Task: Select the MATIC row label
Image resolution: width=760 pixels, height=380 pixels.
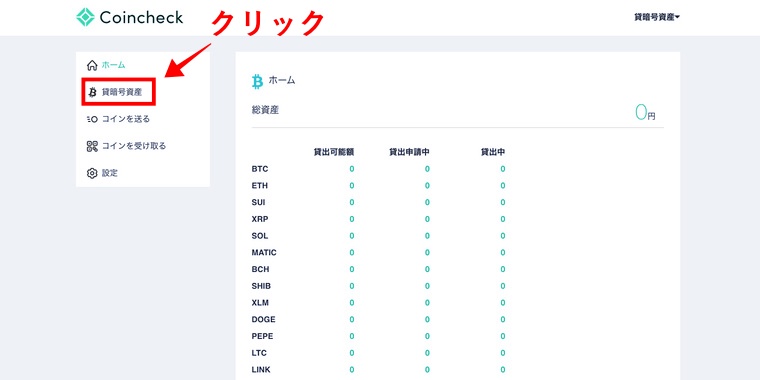Action: (264, 253)
